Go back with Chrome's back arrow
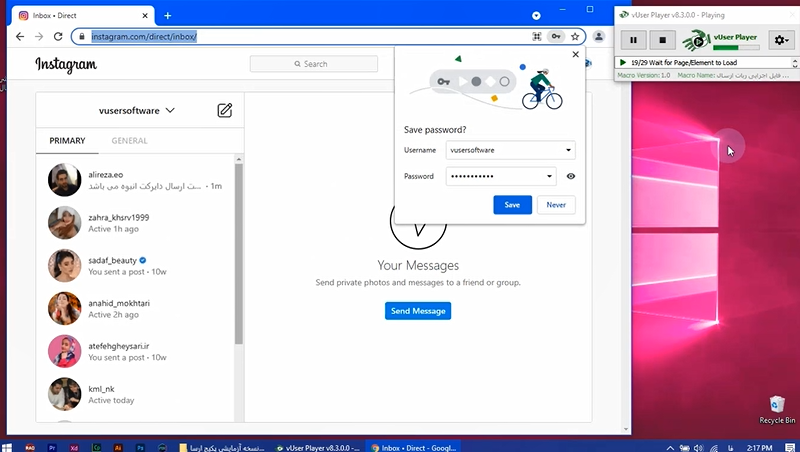Screen dimensions: 800x452 [x=20, y=36]
